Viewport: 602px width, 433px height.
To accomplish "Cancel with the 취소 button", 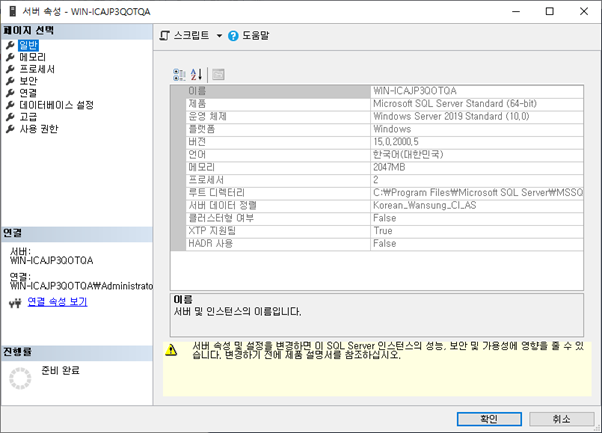I will pyautogui.click(x=561, y=419).
